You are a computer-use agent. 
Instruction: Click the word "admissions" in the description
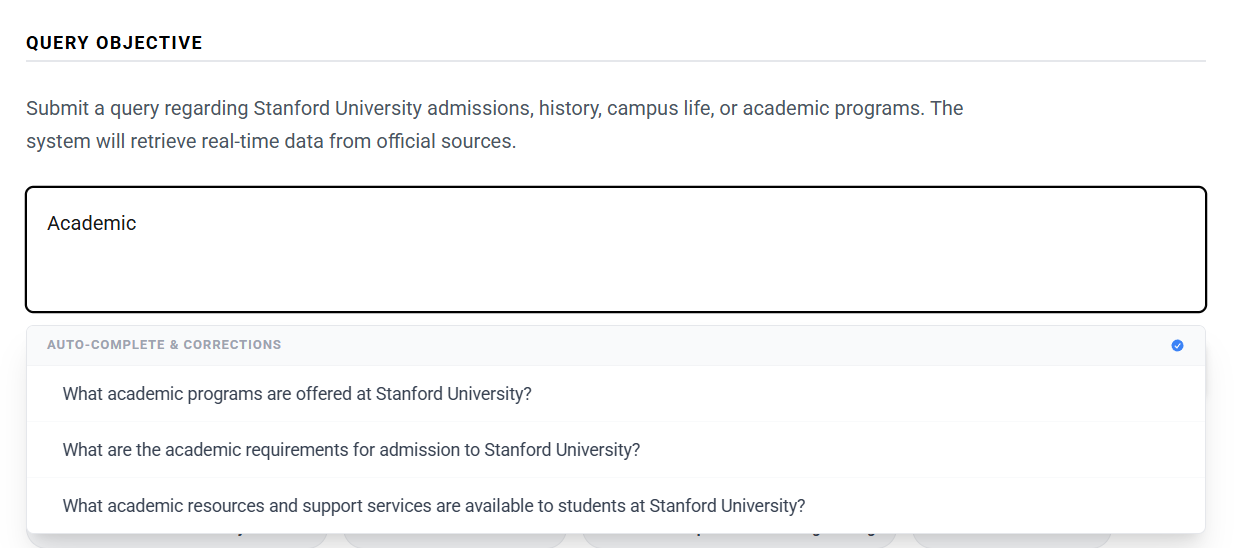(x=480, y=108)
